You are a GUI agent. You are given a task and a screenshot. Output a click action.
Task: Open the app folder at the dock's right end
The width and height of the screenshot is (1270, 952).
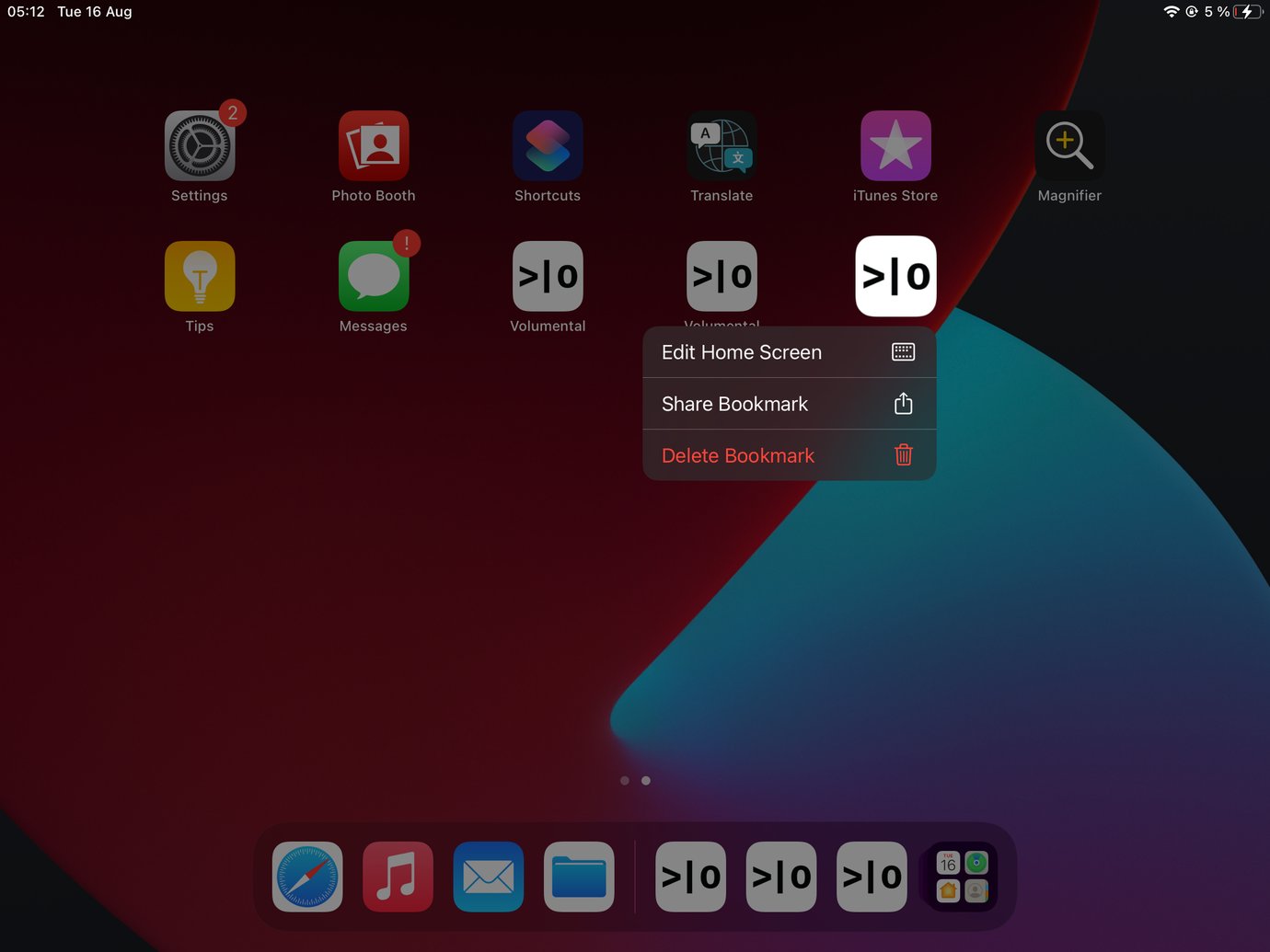tap(960, 877)
